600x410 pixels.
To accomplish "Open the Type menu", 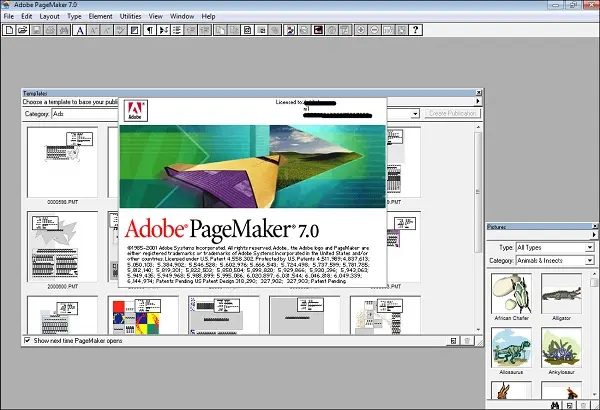I will click(74, 16).
